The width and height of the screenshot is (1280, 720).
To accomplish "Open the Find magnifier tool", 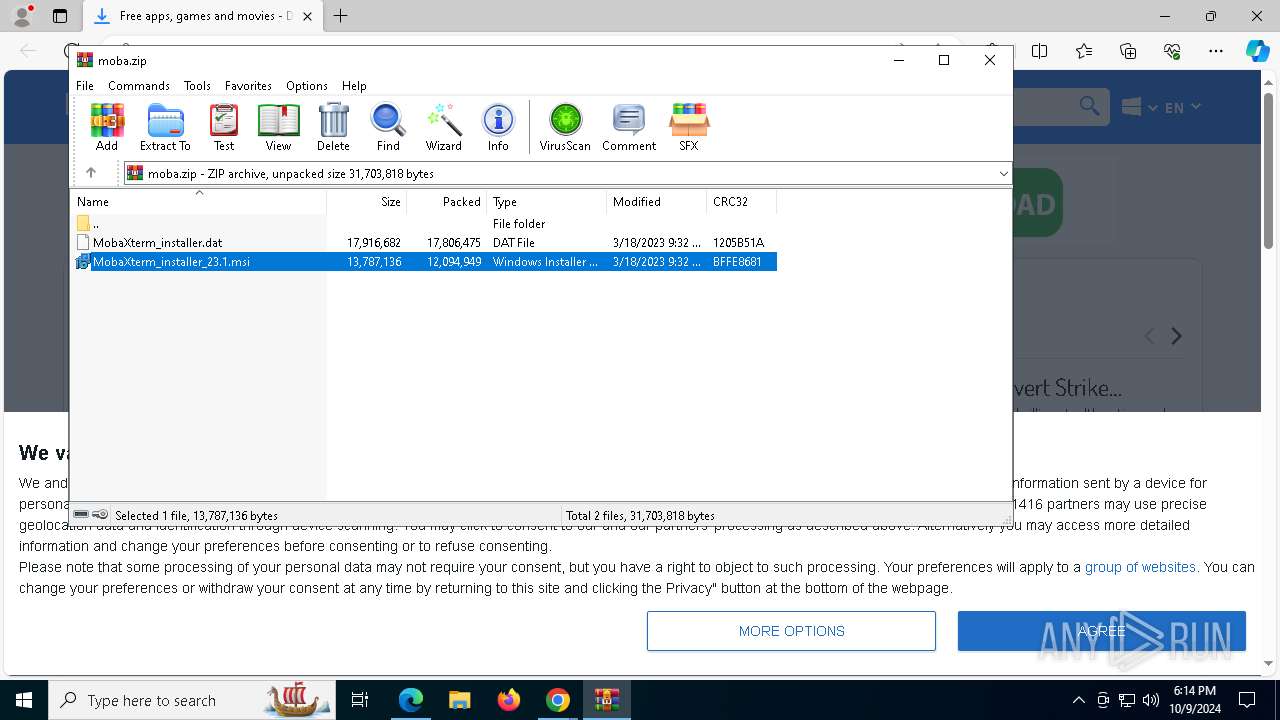I will coord(388,127).
